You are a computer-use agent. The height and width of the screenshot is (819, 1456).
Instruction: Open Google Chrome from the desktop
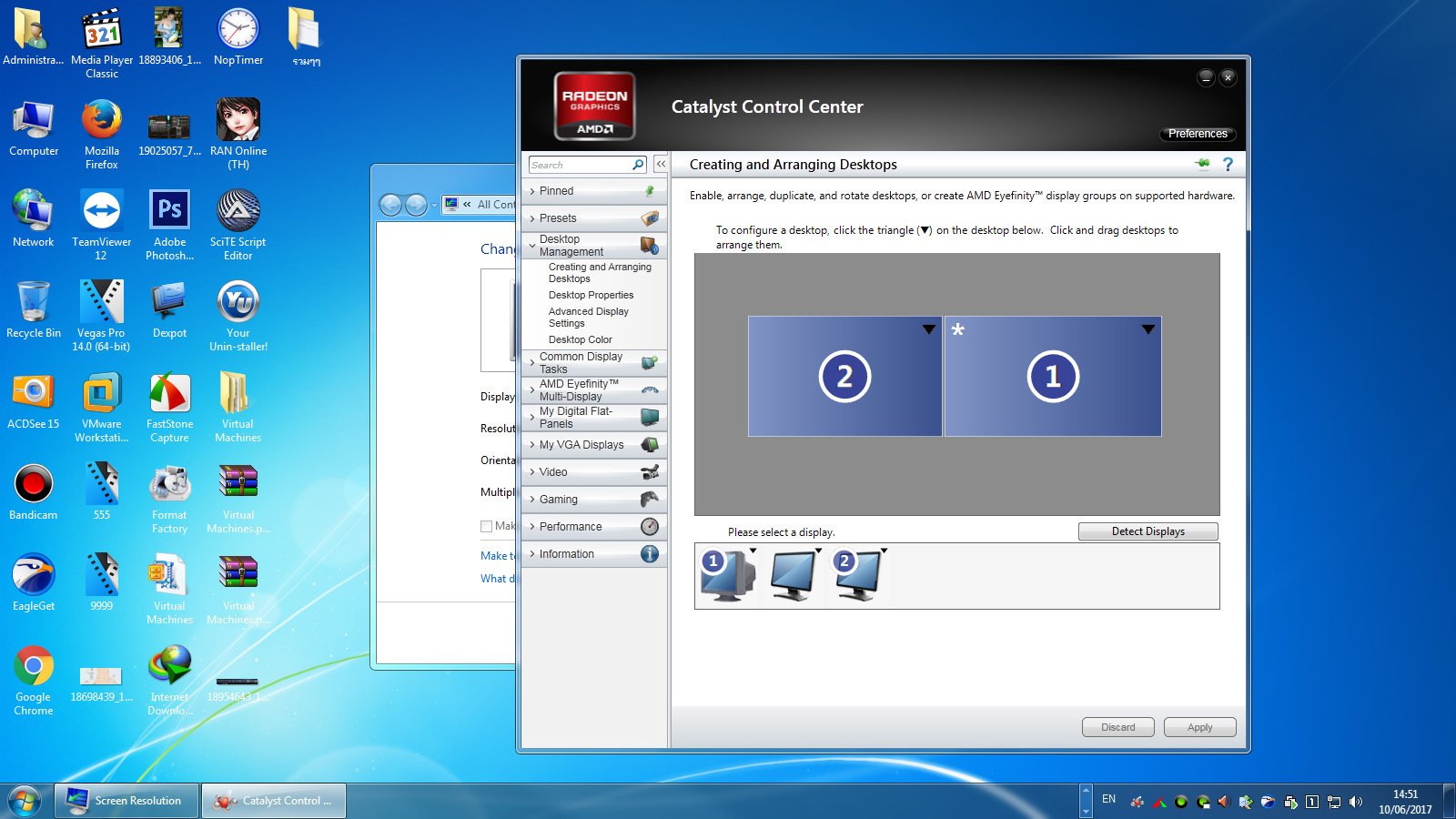pos(34,666)
